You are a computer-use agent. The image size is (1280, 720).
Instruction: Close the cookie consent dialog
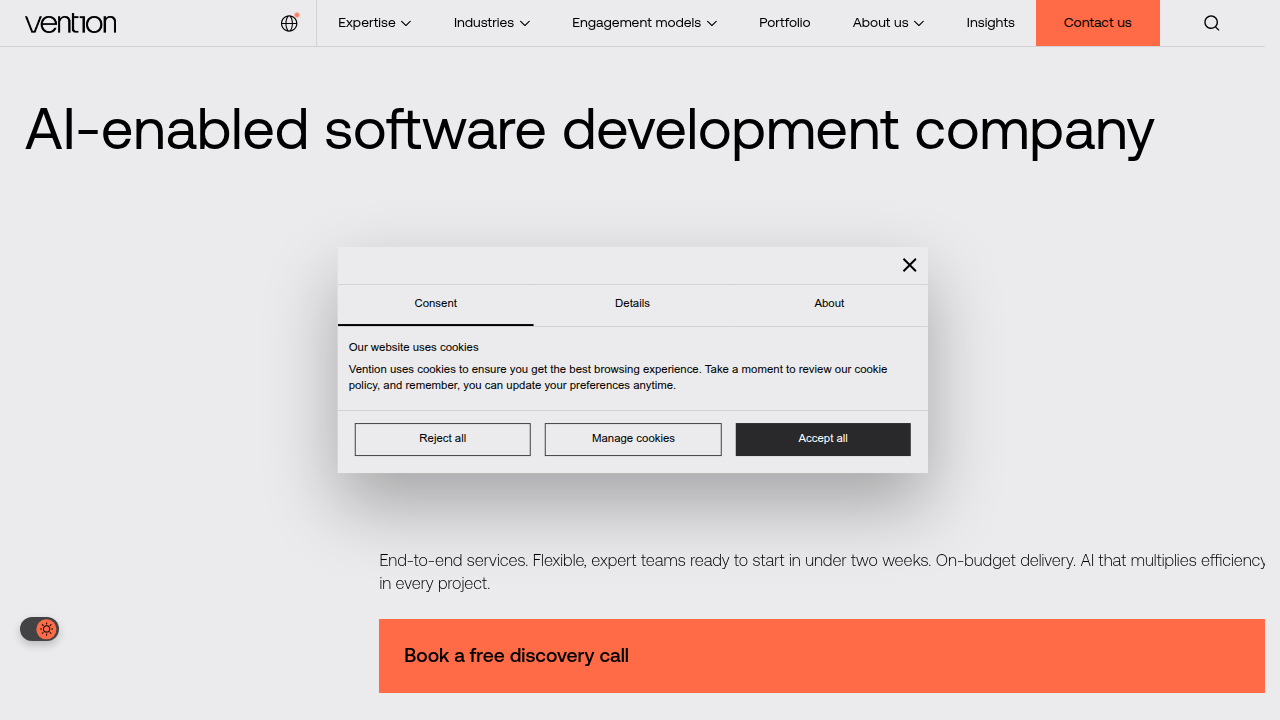[909, 265]
